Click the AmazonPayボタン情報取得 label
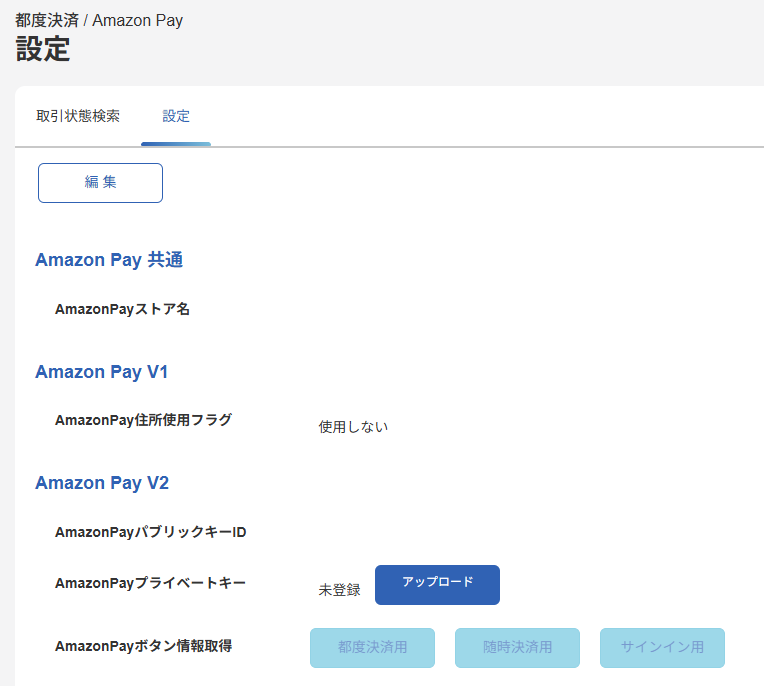Viewport: 764px width, 686px height. click(x=143, y=646)
